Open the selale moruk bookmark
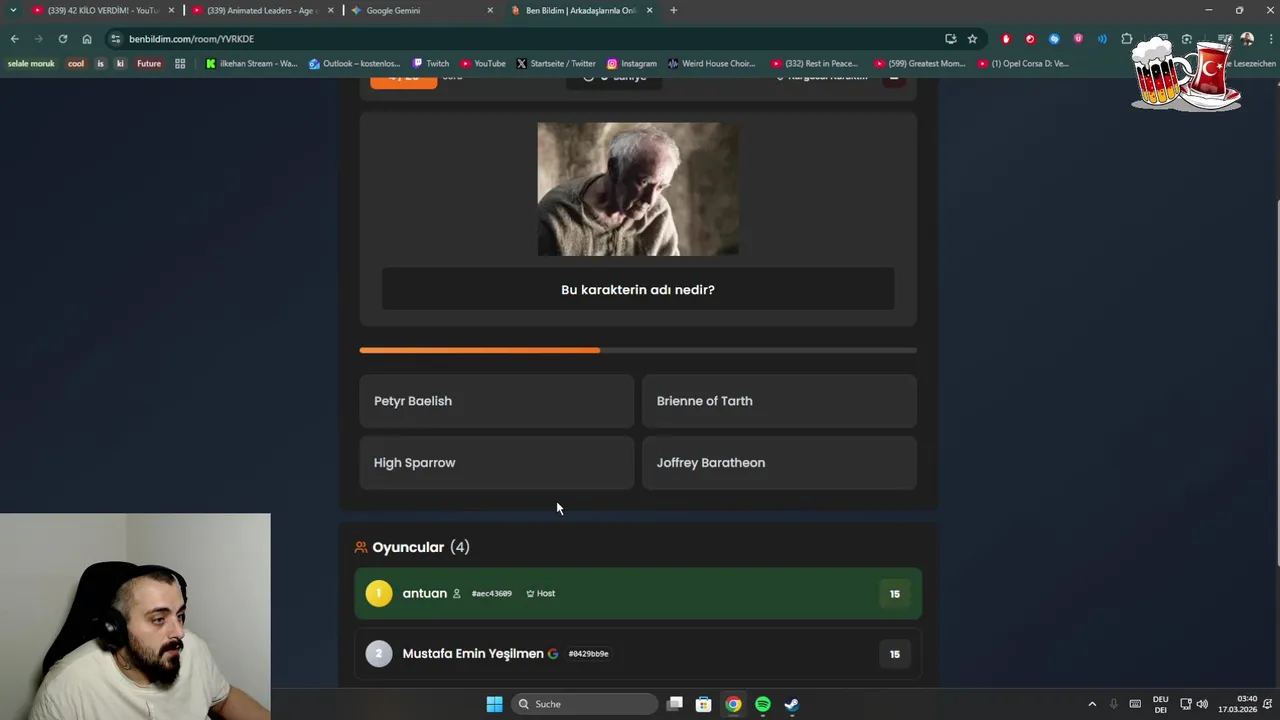1280x720 pixels. click(31, 63)
